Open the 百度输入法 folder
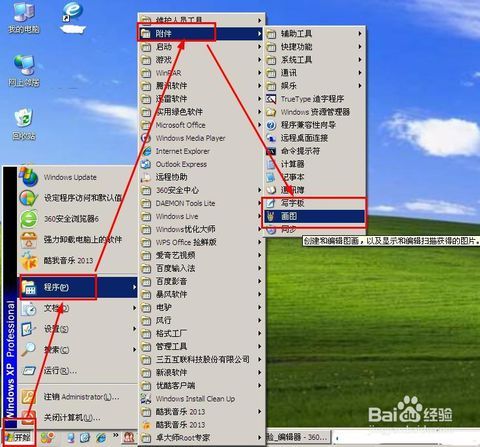 (201, 268)
